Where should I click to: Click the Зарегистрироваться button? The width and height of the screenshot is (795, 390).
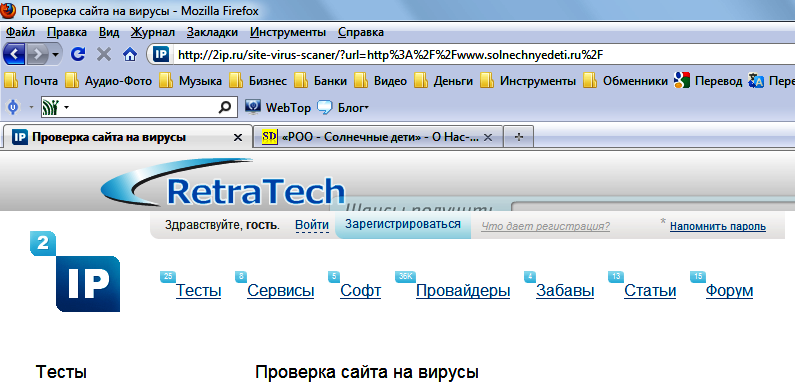tap(403, 224)
